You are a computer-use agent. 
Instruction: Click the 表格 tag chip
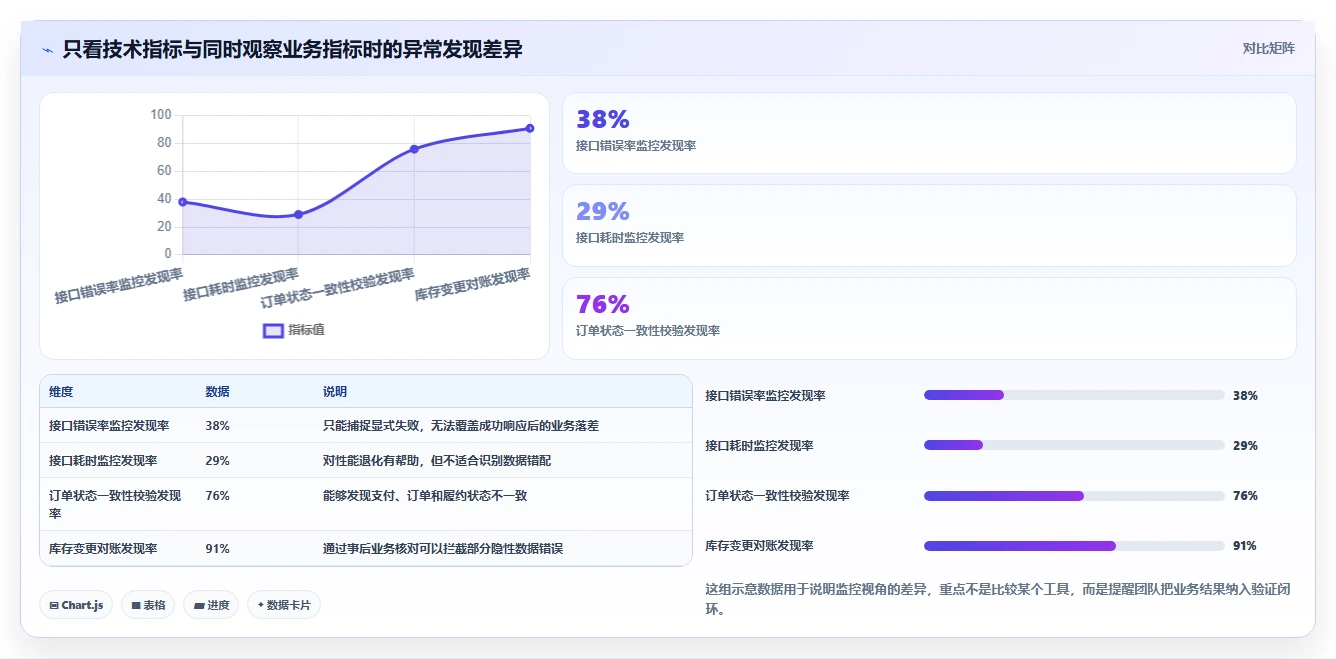click(148, 605)
